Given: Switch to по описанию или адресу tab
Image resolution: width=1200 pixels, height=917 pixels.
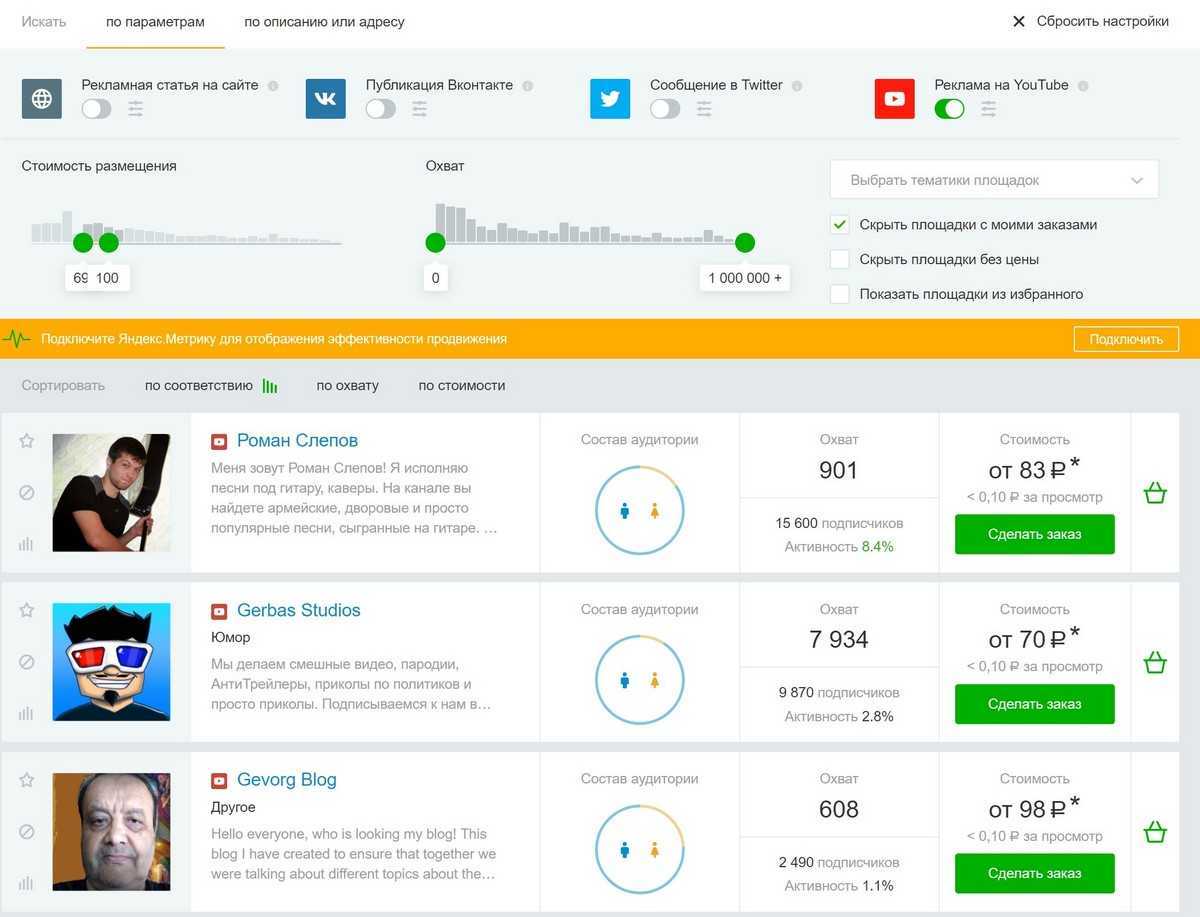Looking at the screenshot, I should tap(324, 22).
